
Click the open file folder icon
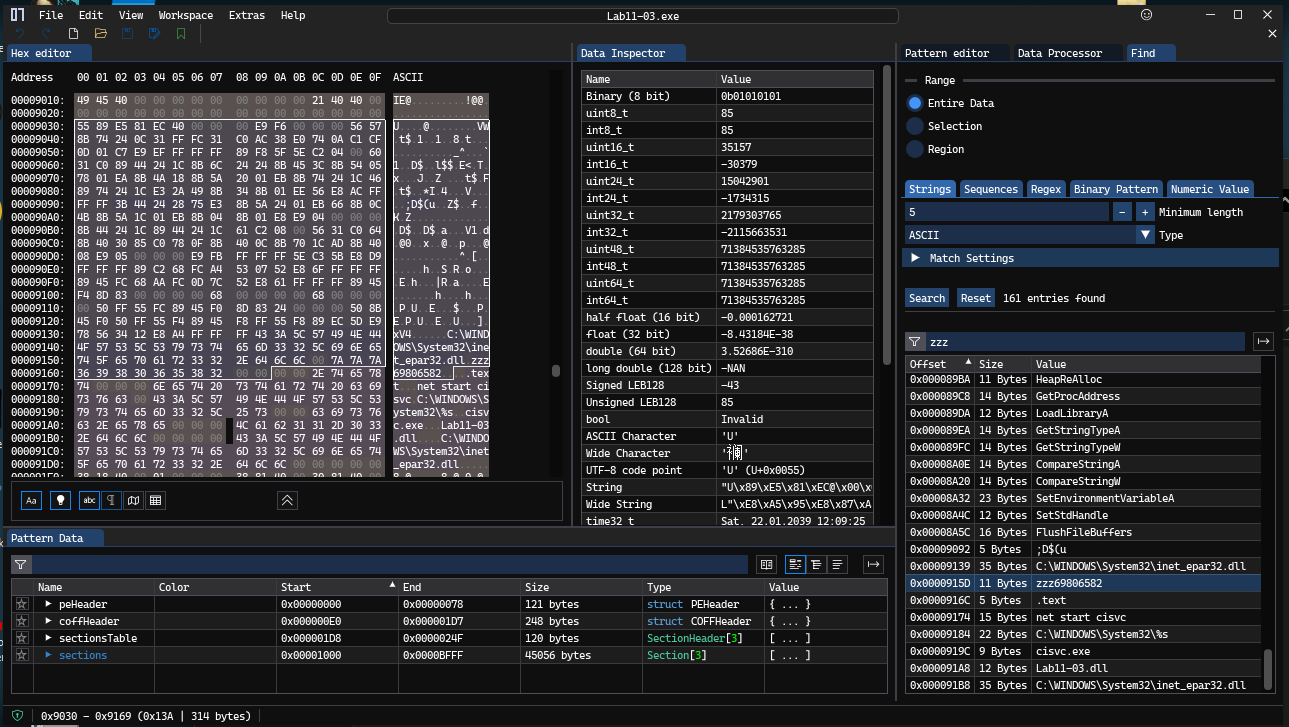pyautogui.click(x=101, y=33)
